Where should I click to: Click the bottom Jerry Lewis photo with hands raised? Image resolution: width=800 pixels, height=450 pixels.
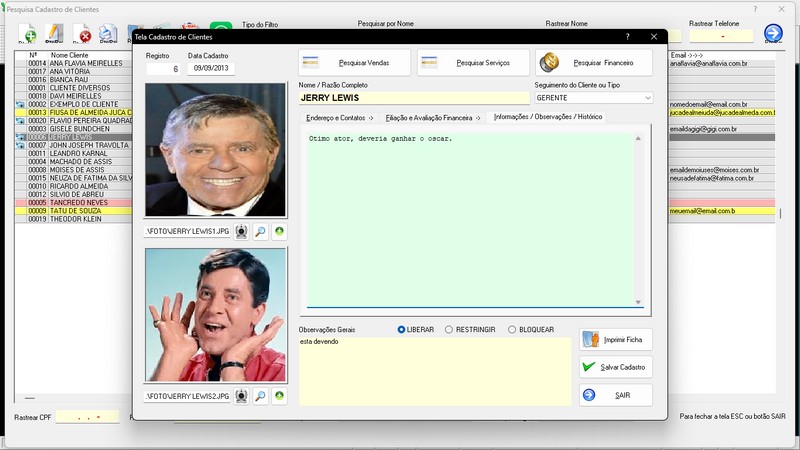pyautogui.click(x=215, y=315)
